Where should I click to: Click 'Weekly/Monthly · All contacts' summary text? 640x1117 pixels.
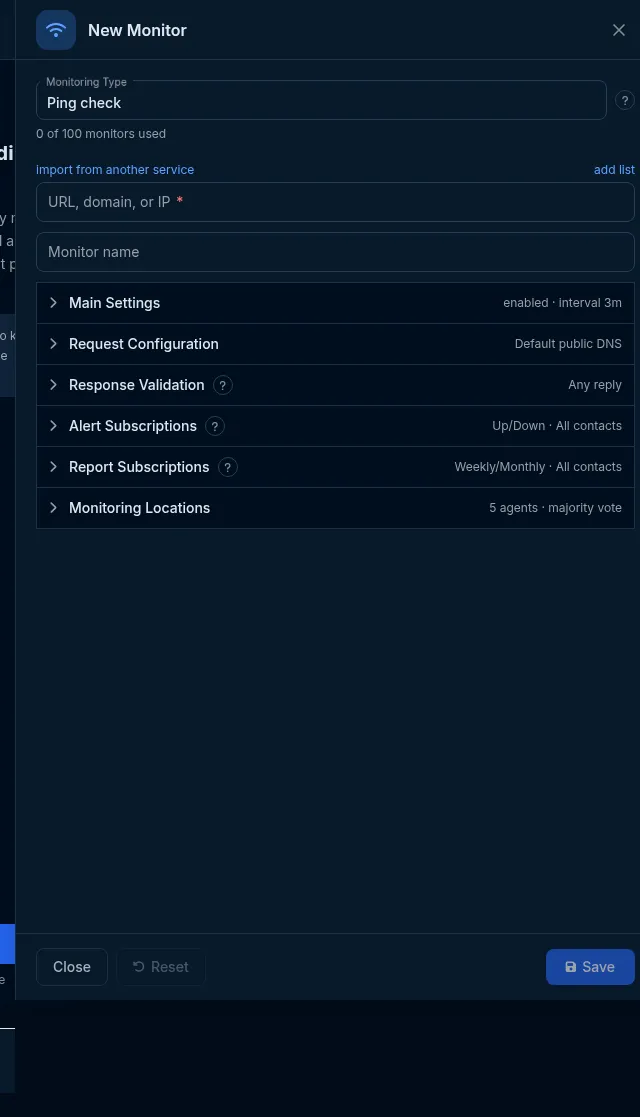538,467
